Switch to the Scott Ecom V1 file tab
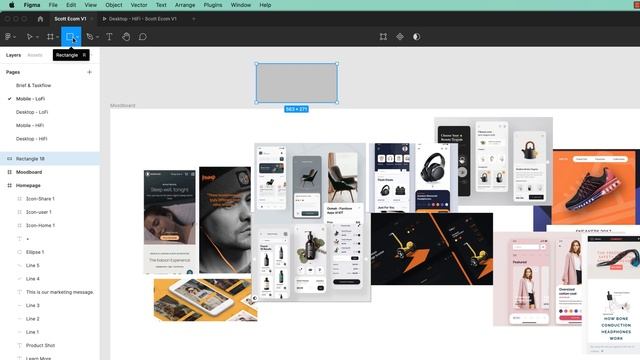The height and width of the screenshot is (360, 640). (70, 19)
